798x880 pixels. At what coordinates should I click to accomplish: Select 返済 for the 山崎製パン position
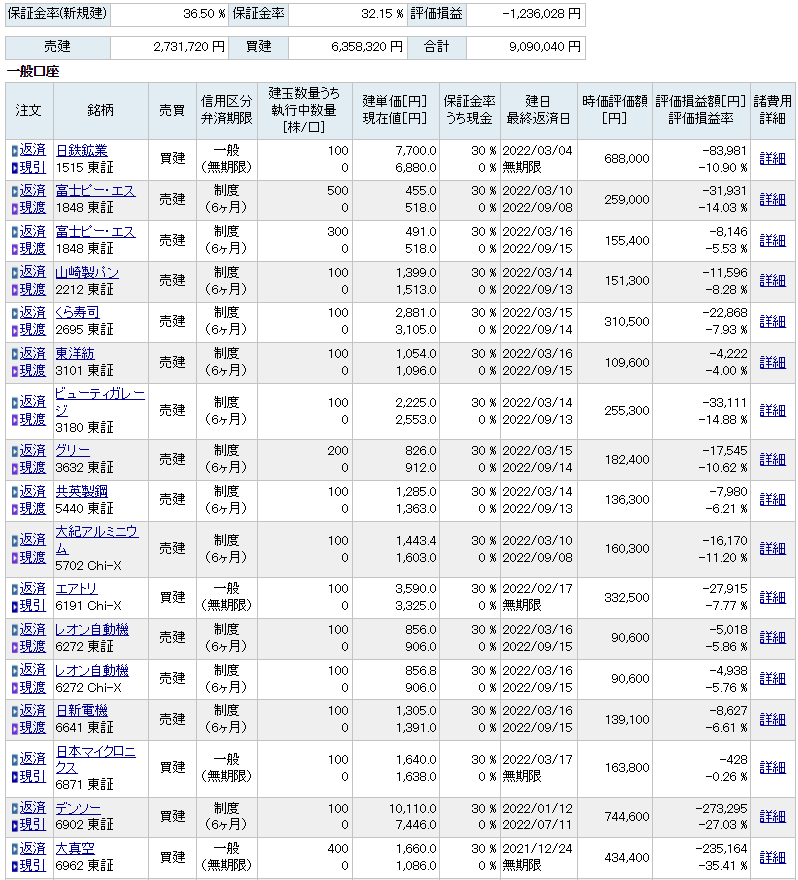click(33, 272)
